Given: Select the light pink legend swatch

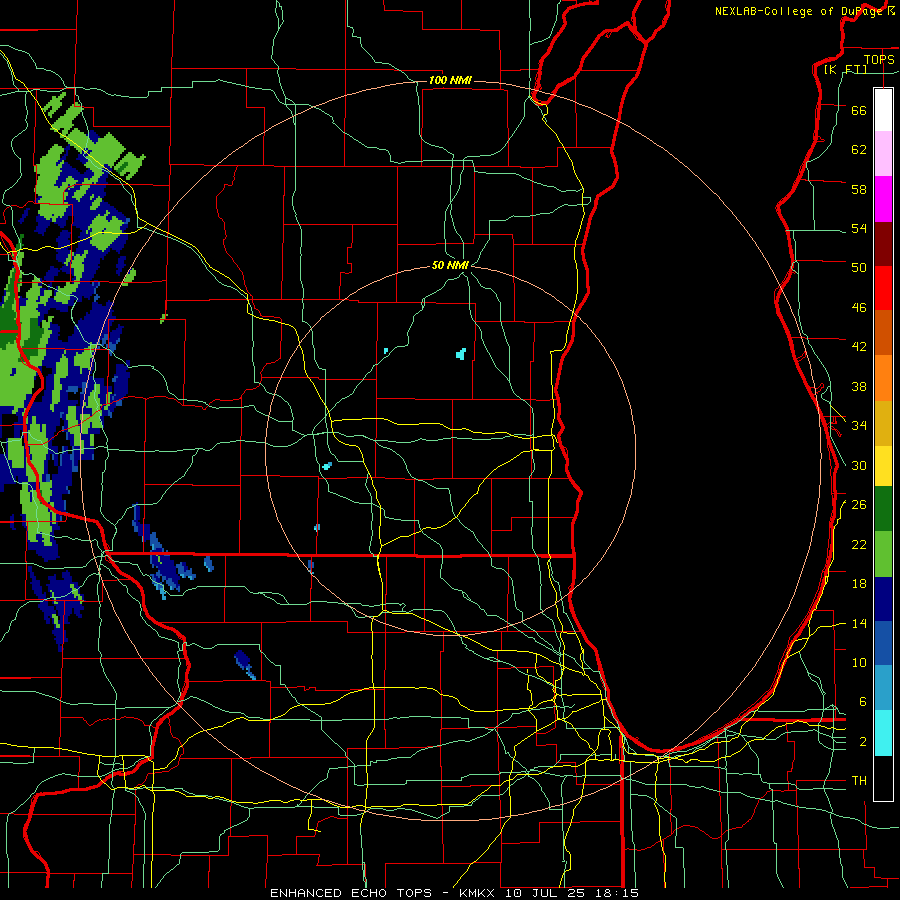Looking at the screenshot, I should coord(883,154).
